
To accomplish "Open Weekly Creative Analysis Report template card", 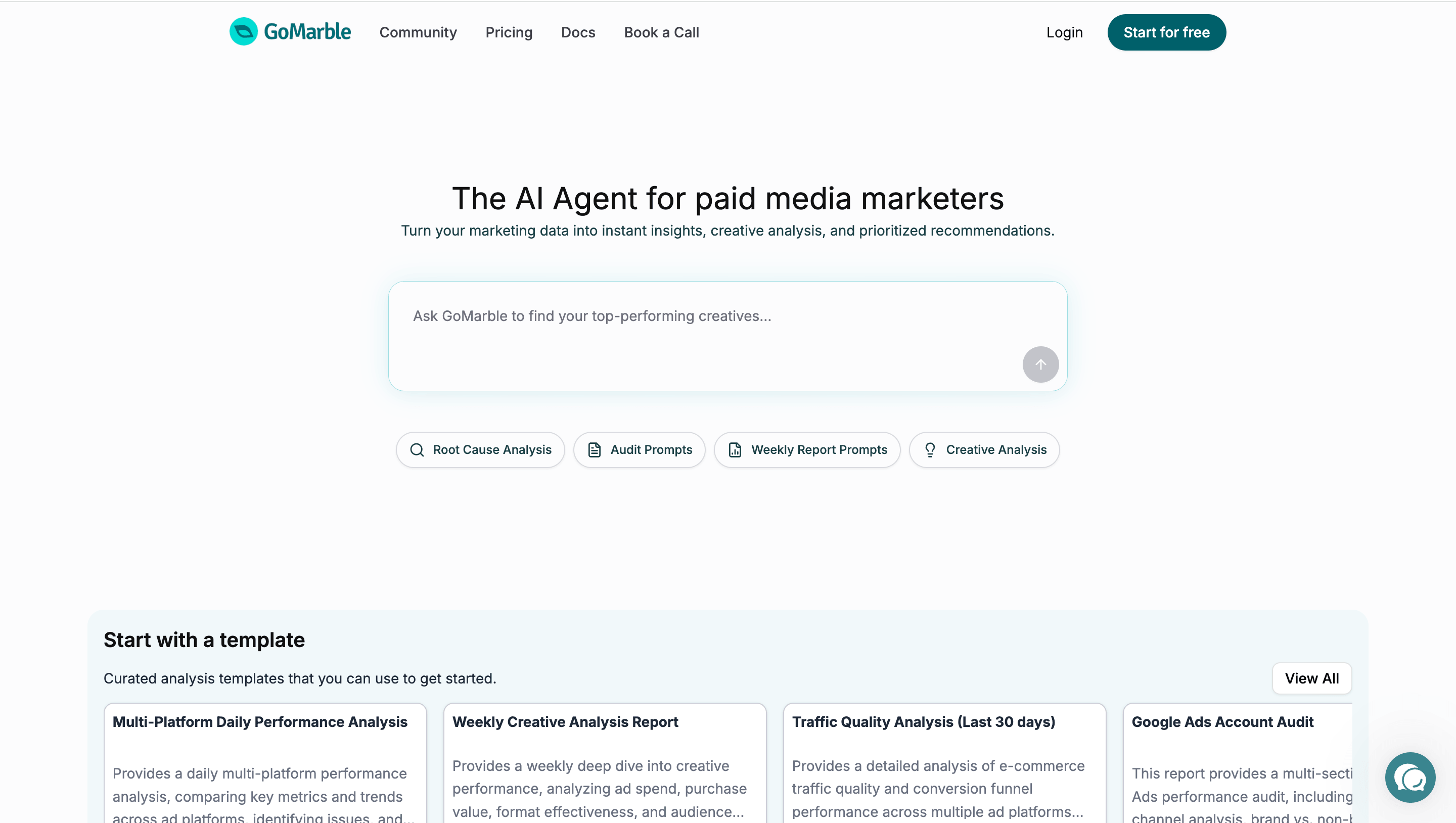I will 565,722.
